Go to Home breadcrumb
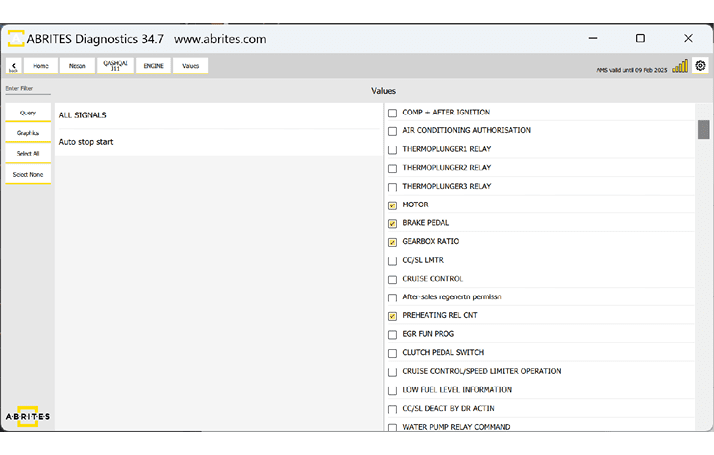The image size is (714, 455). (x=41, y=66)
